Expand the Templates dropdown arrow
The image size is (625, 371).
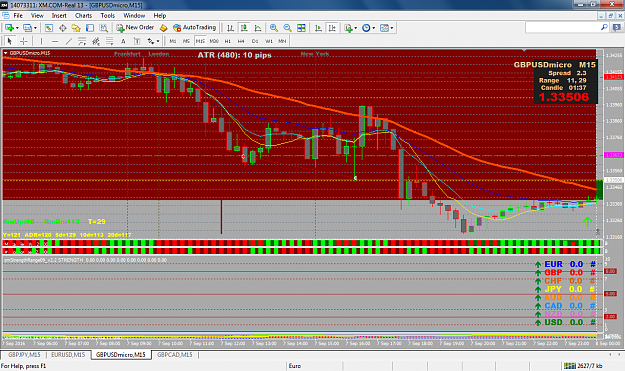[392, 28]
